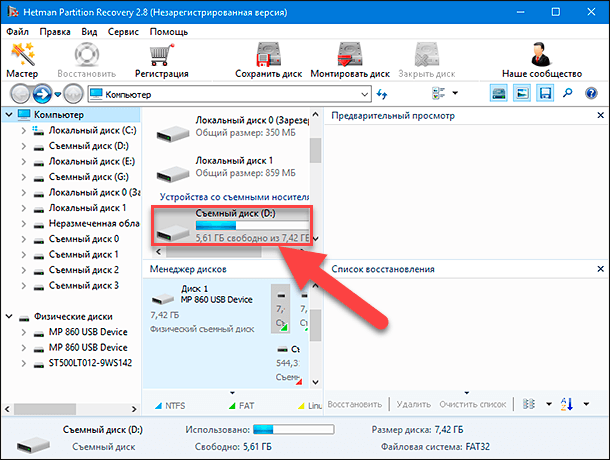Open the recovery list grouping dropdown arrow
This screenshot has height=460, width=610.
[549, 404]
